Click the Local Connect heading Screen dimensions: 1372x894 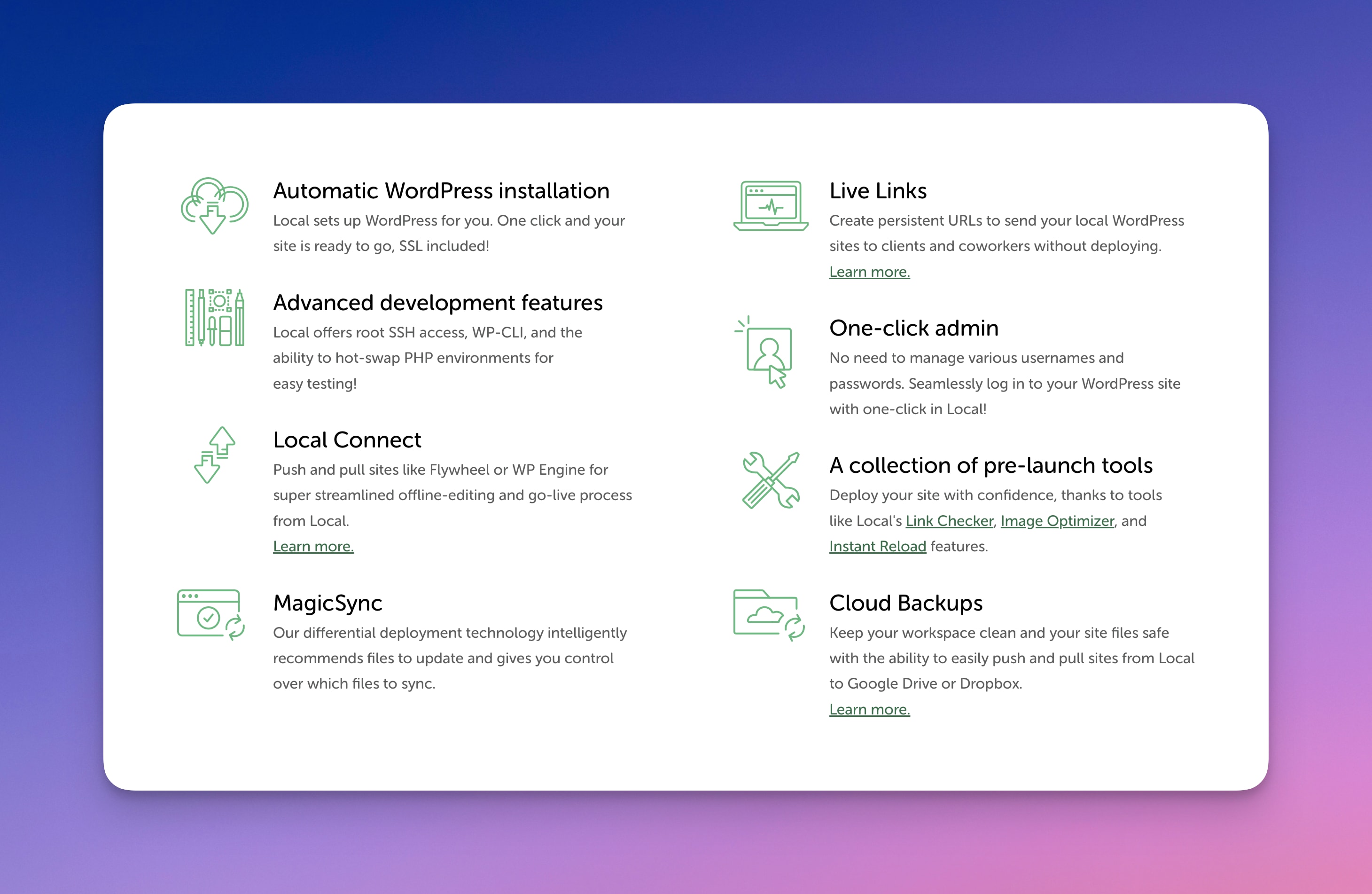pyautogui.click(x=347, y=440)
